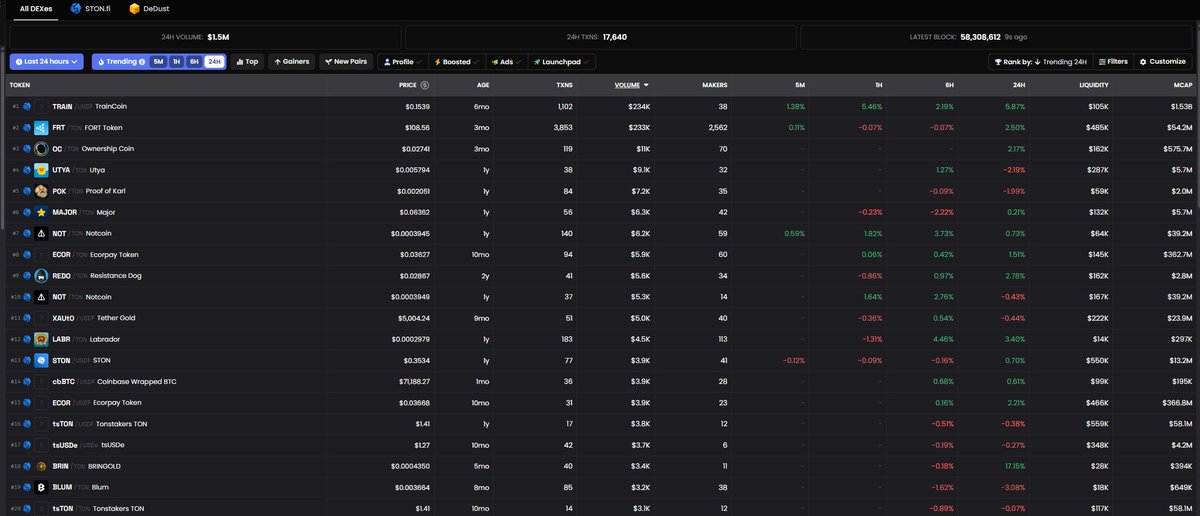This screenshot has height=516, width=1200.
Task: Click the Major star logo icon
Action: pos(42,212)
